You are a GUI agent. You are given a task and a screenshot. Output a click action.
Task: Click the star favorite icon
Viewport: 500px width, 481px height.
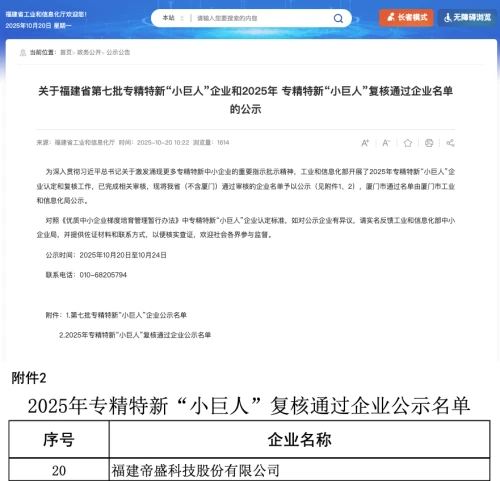pos(407,143)
